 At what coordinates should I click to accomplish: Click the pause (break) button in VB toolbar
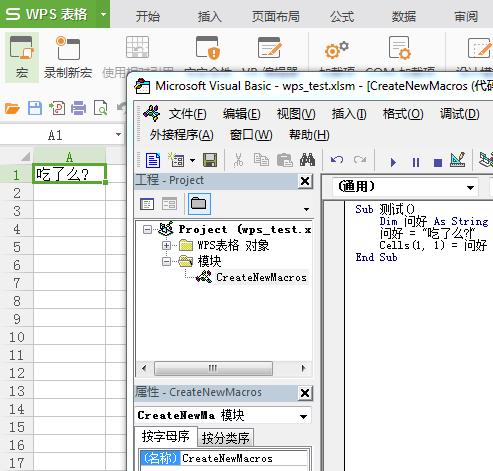pos(416,162)
